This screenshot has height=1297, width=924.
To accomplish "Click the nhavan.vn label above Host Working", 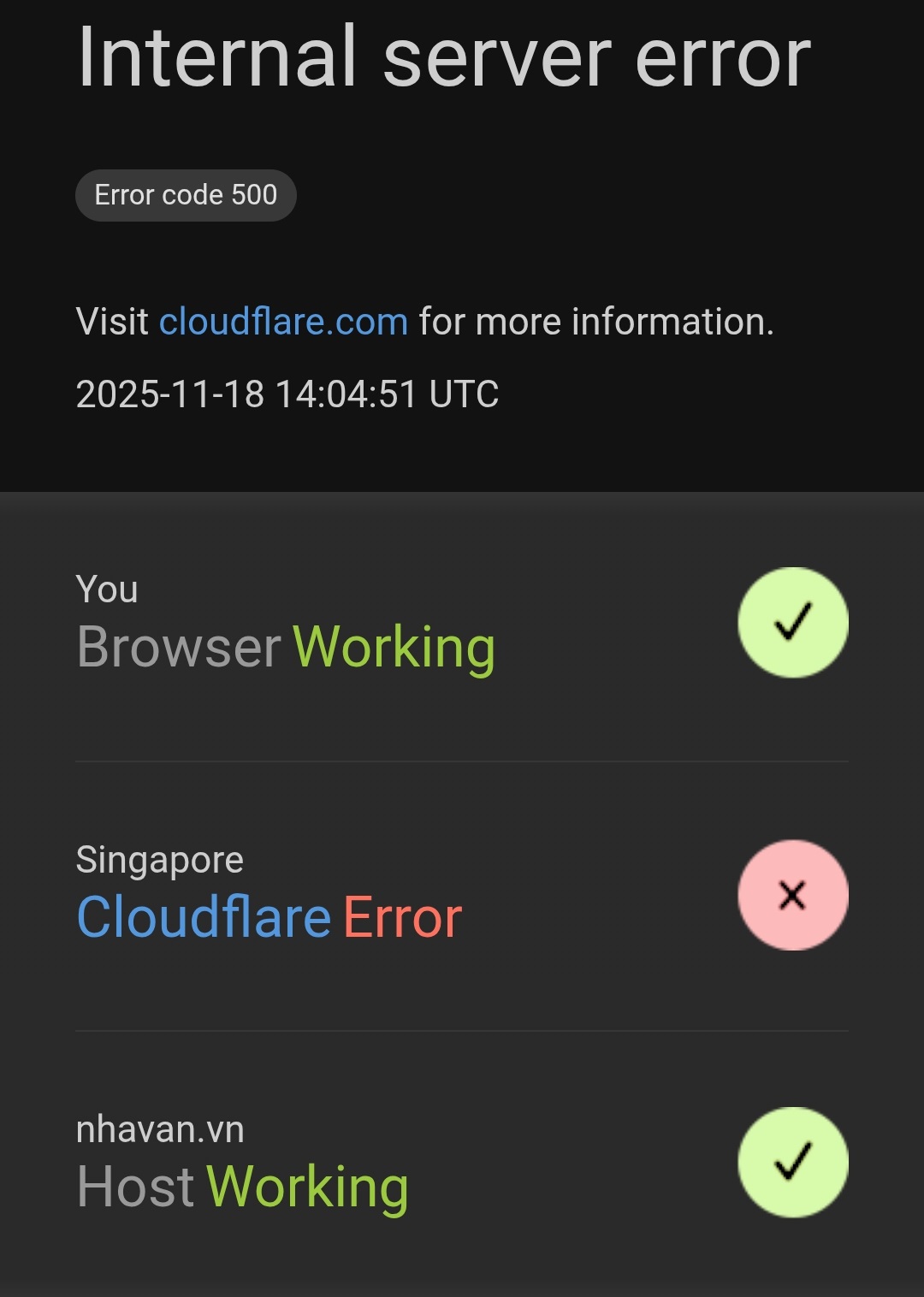I will point(159,1130).
